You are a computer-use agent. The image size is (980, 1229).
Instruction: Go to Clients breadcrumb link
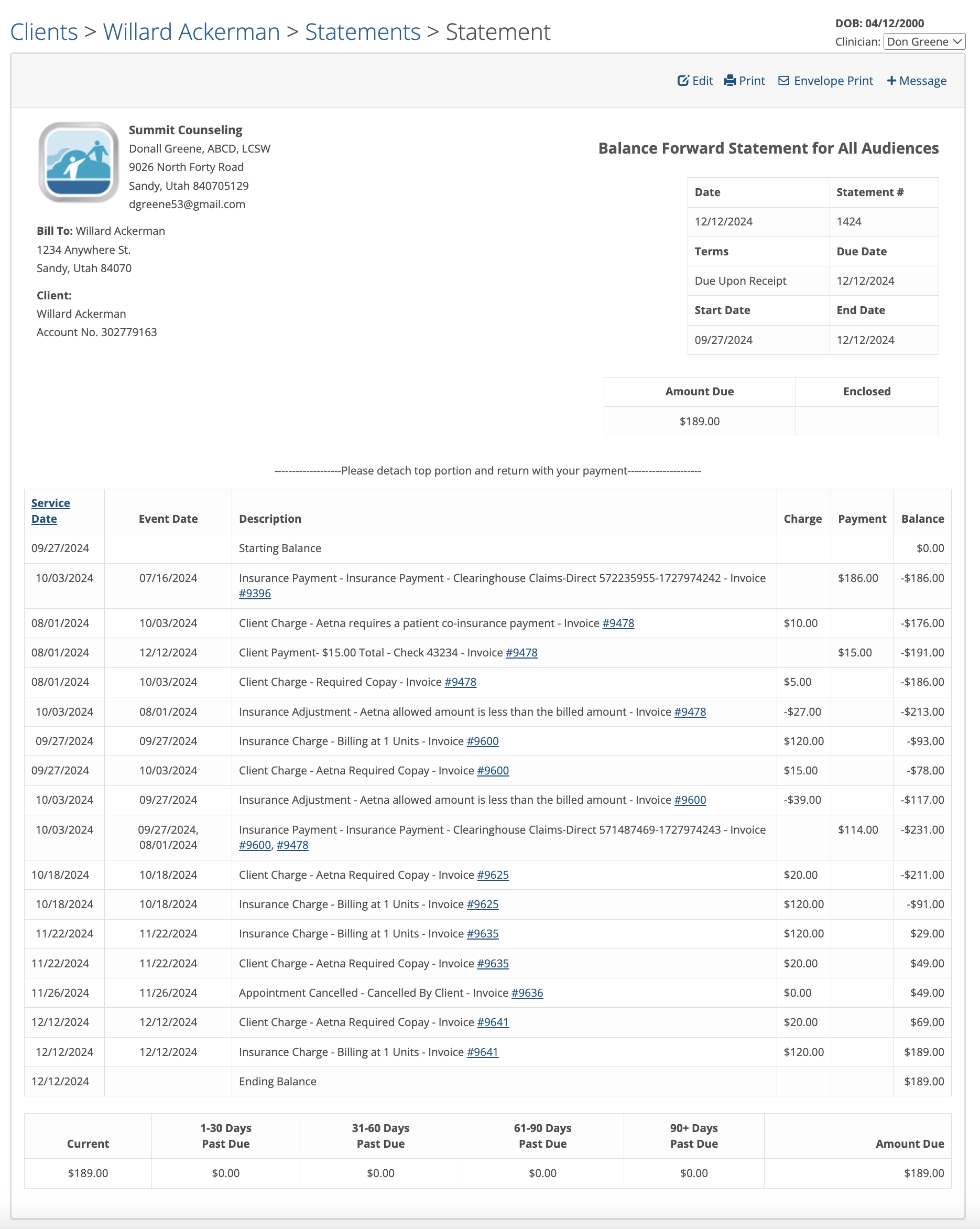click(x=44, y=32)
